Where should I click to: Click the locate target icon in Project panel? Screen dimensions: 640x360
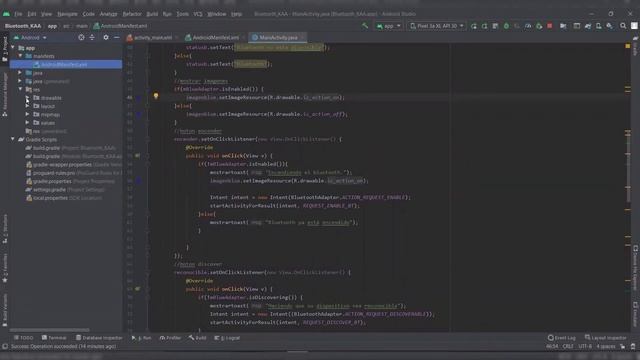click(x=81, y=38)
